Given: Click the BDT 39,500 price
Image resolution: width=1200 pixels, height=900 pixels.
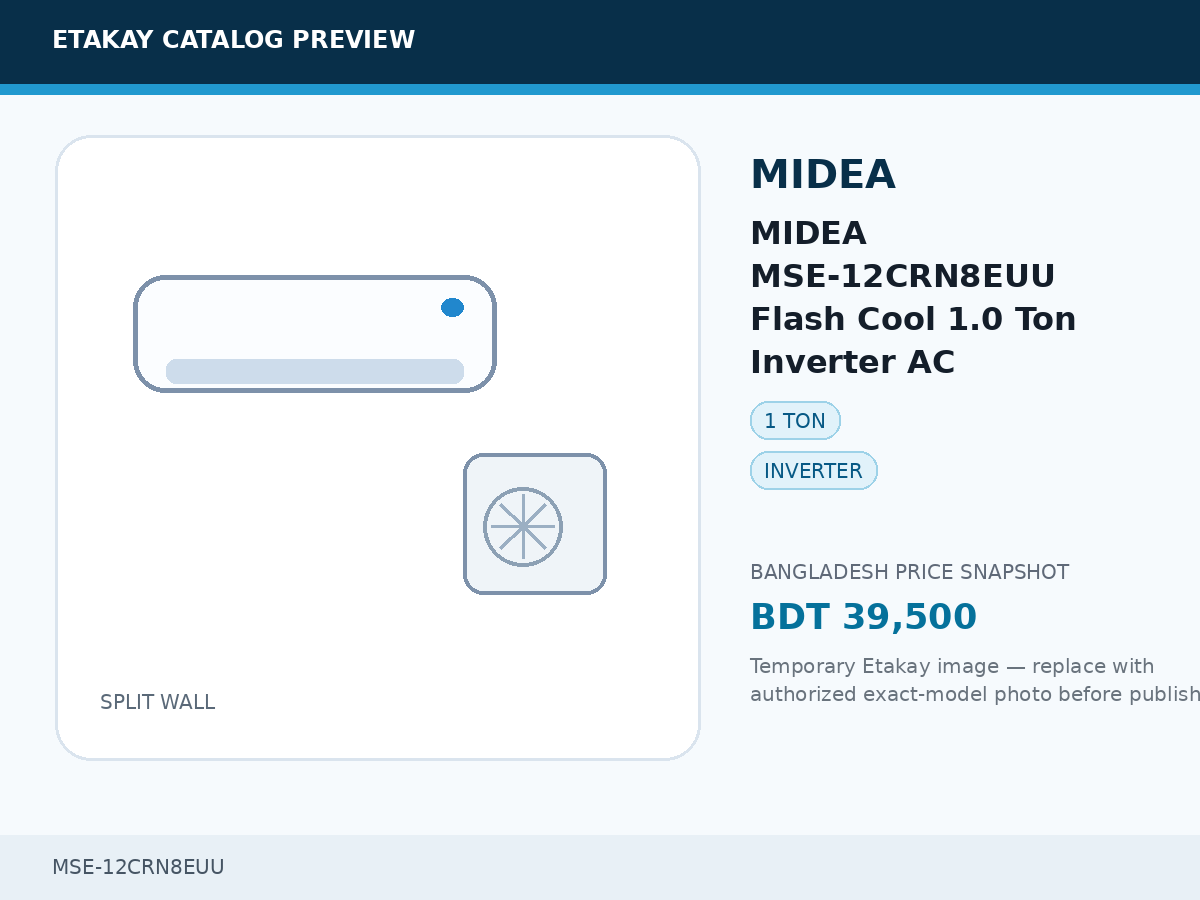Looking at the screenshot, I should (863, 617).
